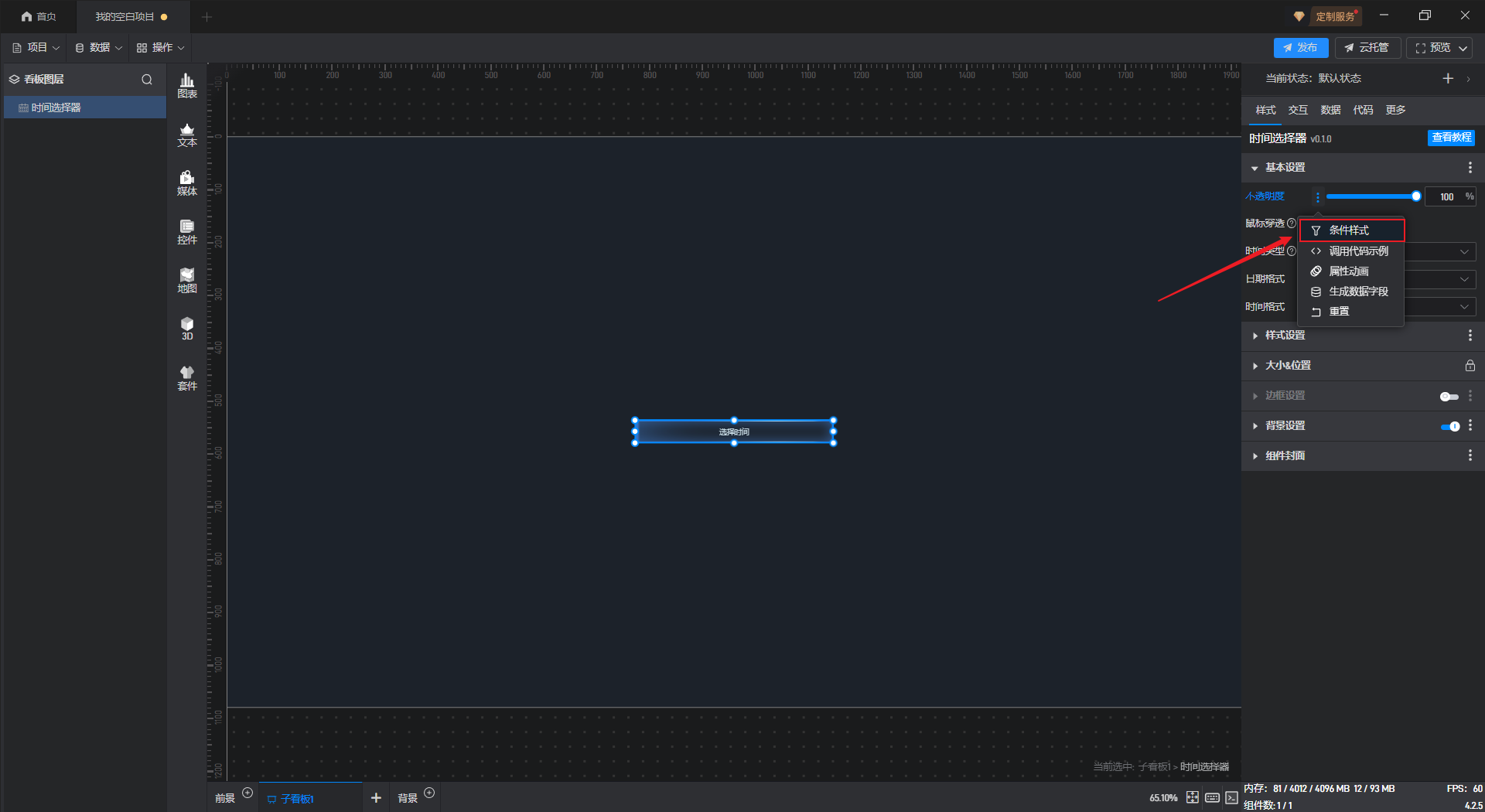Expand the 组件封面 section
Image resolution: width=1485 pixels, height=812 pixels.
click(x=1285, y=456)
